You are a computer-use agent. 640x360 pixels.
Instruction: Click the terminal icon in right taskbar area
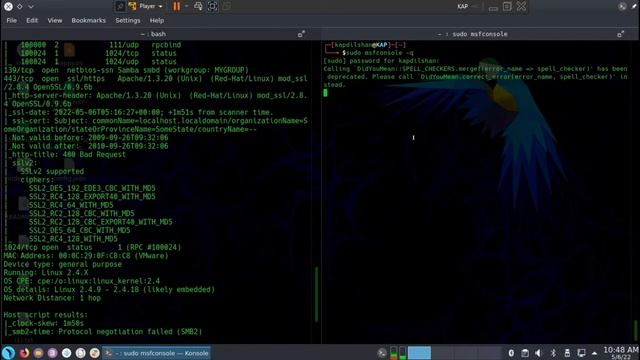pos(382,353)
